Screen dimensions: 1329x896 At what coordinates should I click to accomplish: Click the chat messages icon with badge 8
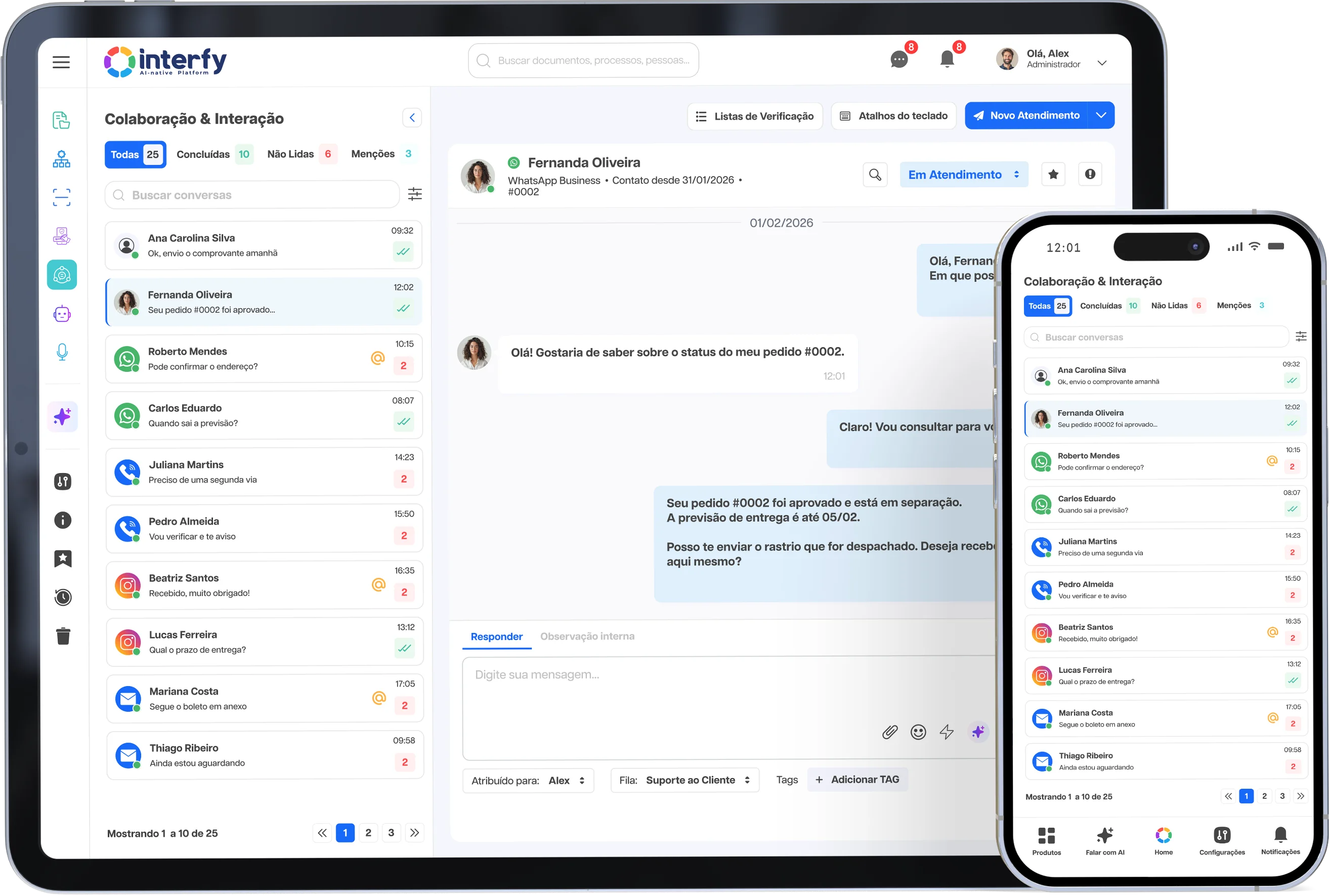(x=899, y=59)
